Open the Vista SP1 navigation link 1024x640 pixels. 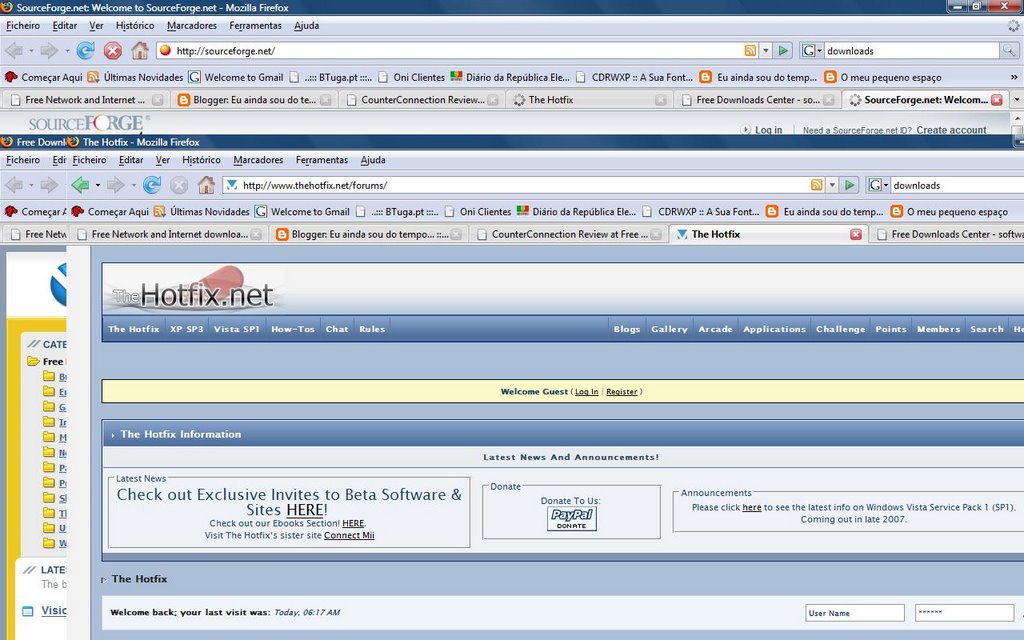click(x=236, y=329)
